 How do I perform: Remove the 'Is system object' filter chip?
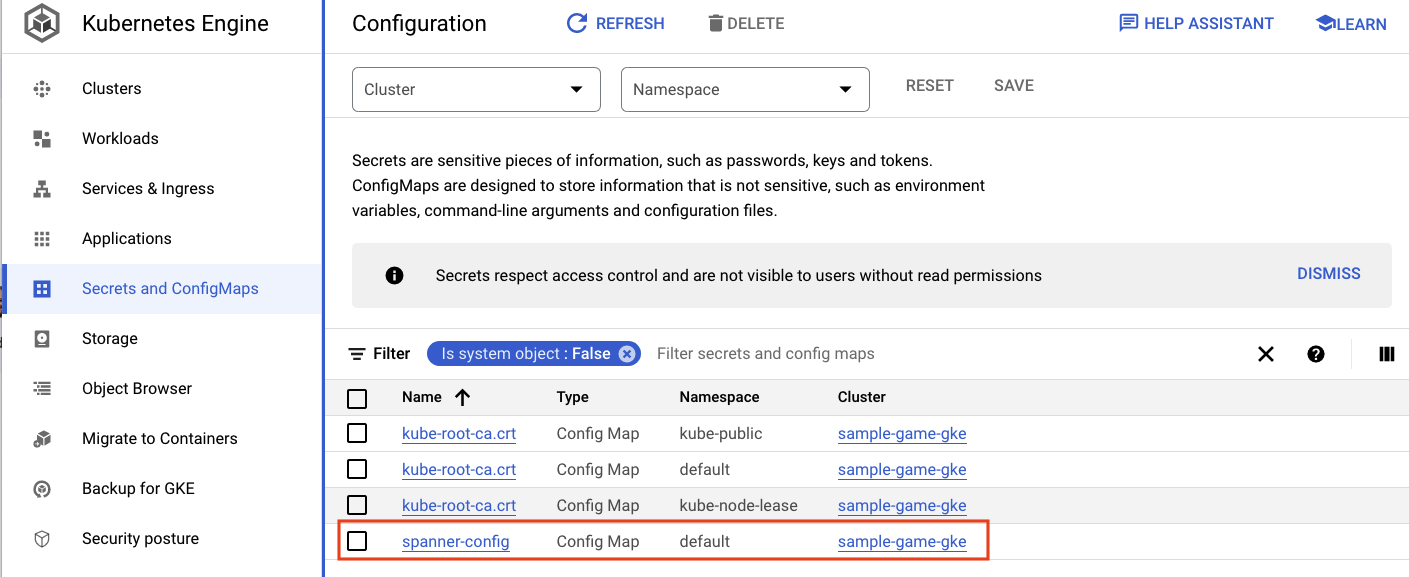(626, 354)
